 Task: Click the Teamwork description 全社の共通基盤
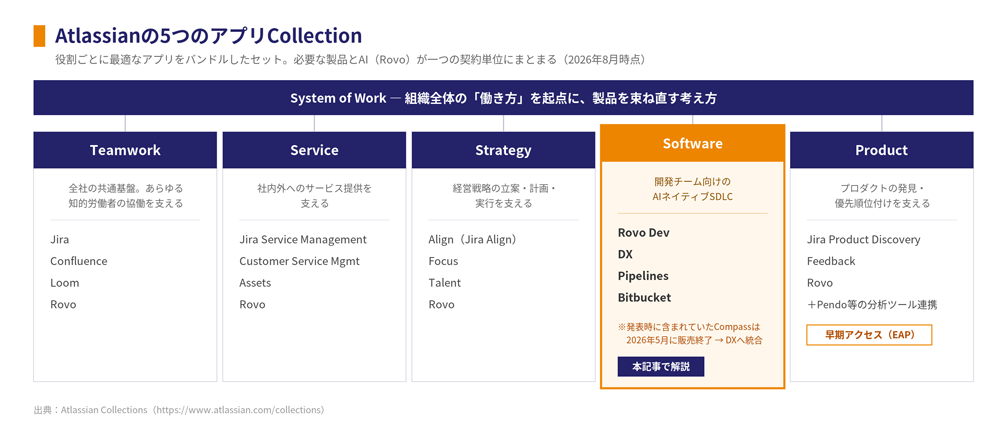125,196
